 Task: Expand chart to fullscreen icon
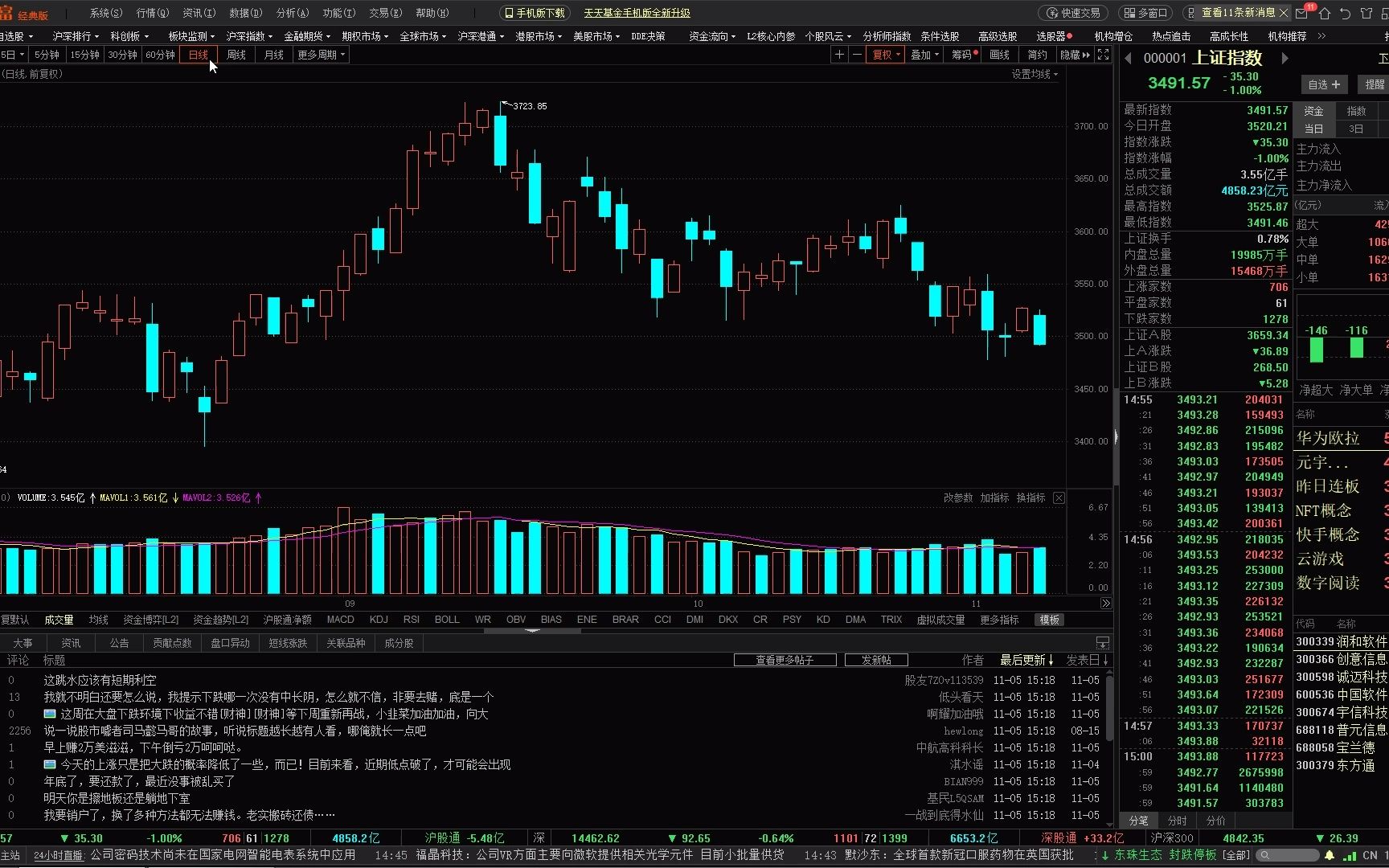click(x=1104, y=55)
